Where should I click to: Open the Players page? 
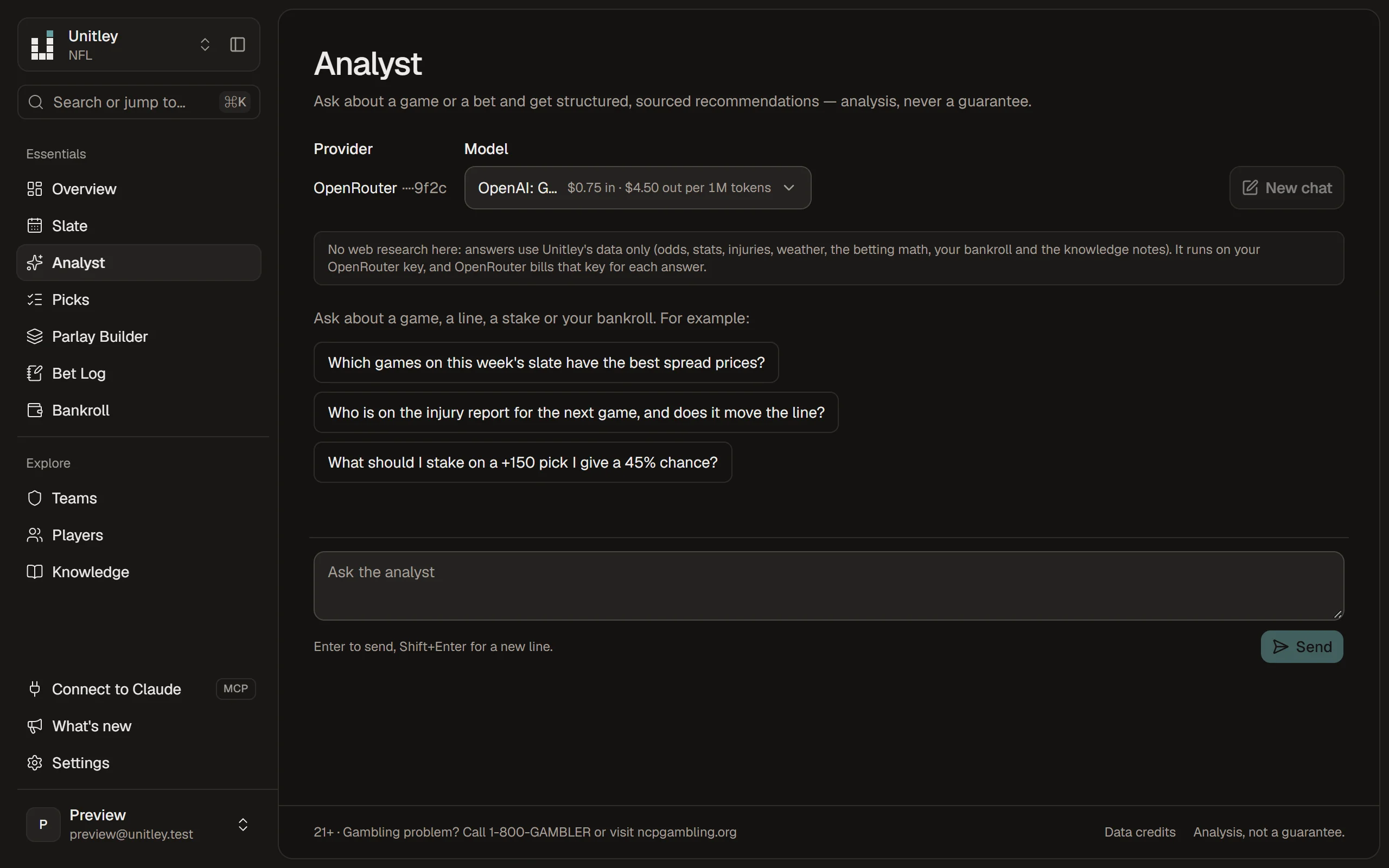[139, 534]
